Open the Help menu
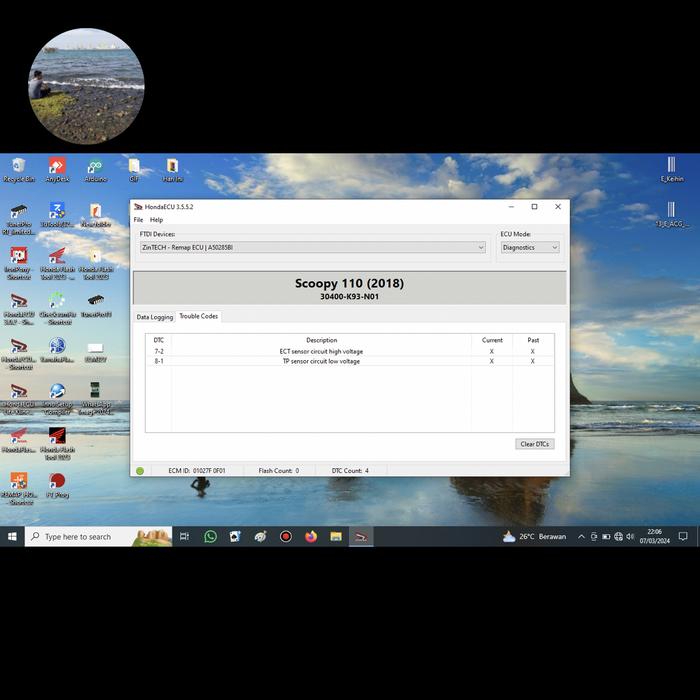This screenshot has height=700, width=700. 156,220
